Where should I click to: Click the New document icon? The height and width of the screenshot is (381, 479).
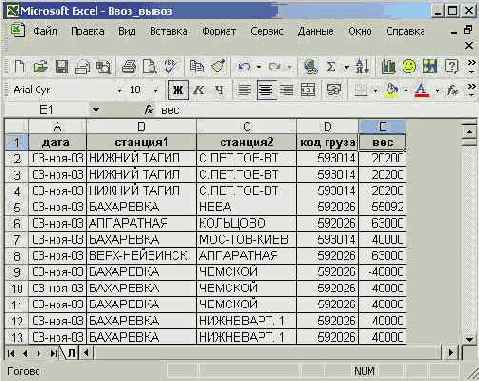pos(19,66)
